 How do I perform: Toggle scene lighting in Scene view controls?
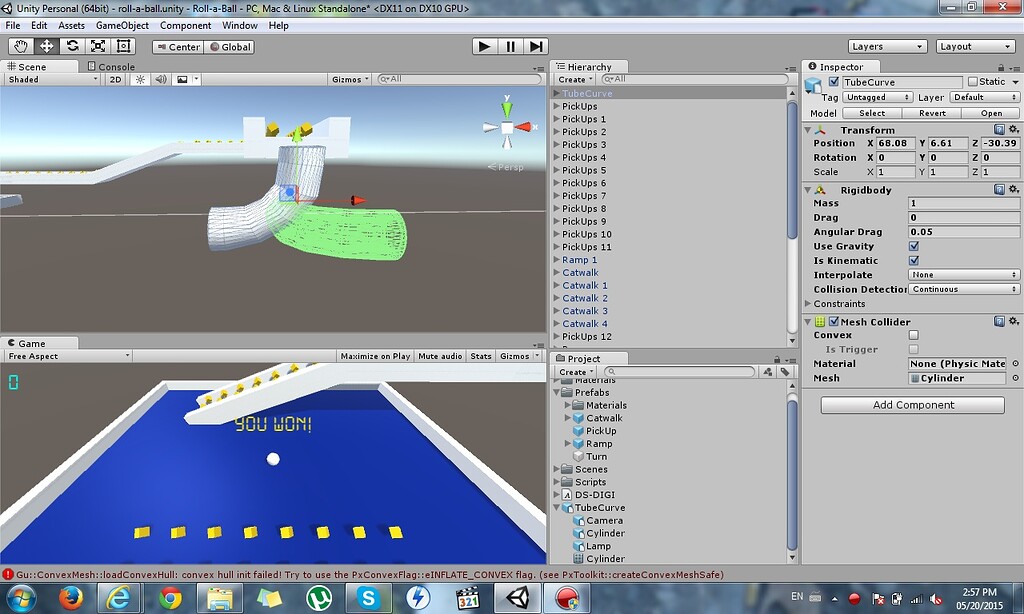139,78
